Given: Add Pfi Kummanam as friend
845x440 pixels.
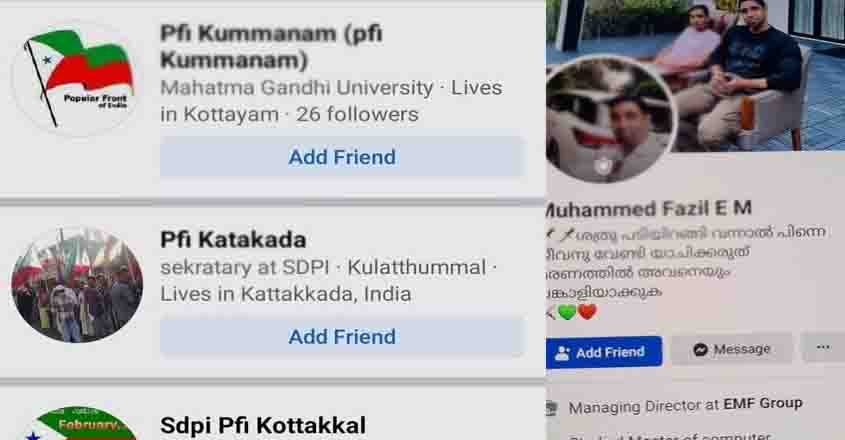Looking at the screenshot, I should tap(342, 157).
